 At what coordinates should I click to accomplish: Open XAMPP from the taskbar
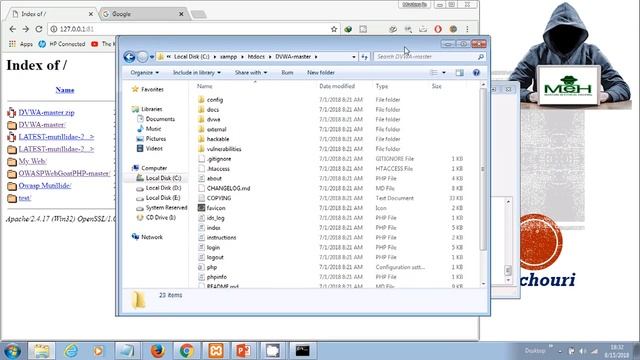216,351
